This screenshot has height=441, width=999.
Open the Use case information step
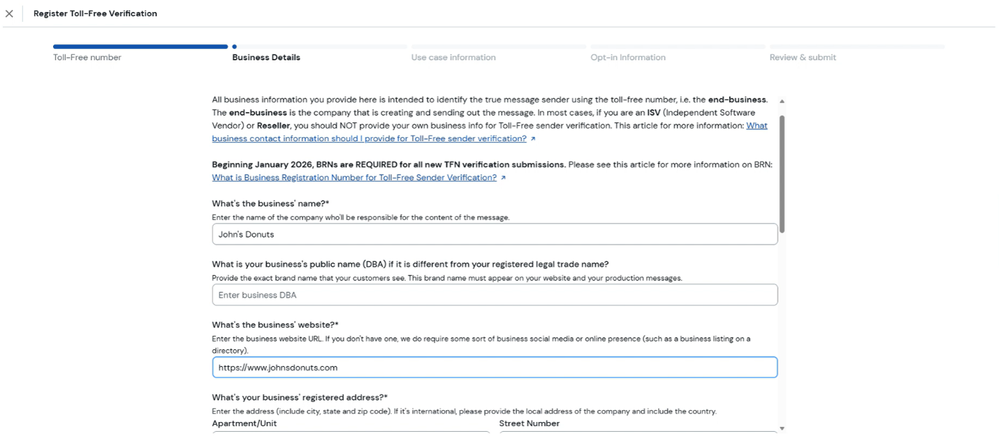(x=454, y=57)
